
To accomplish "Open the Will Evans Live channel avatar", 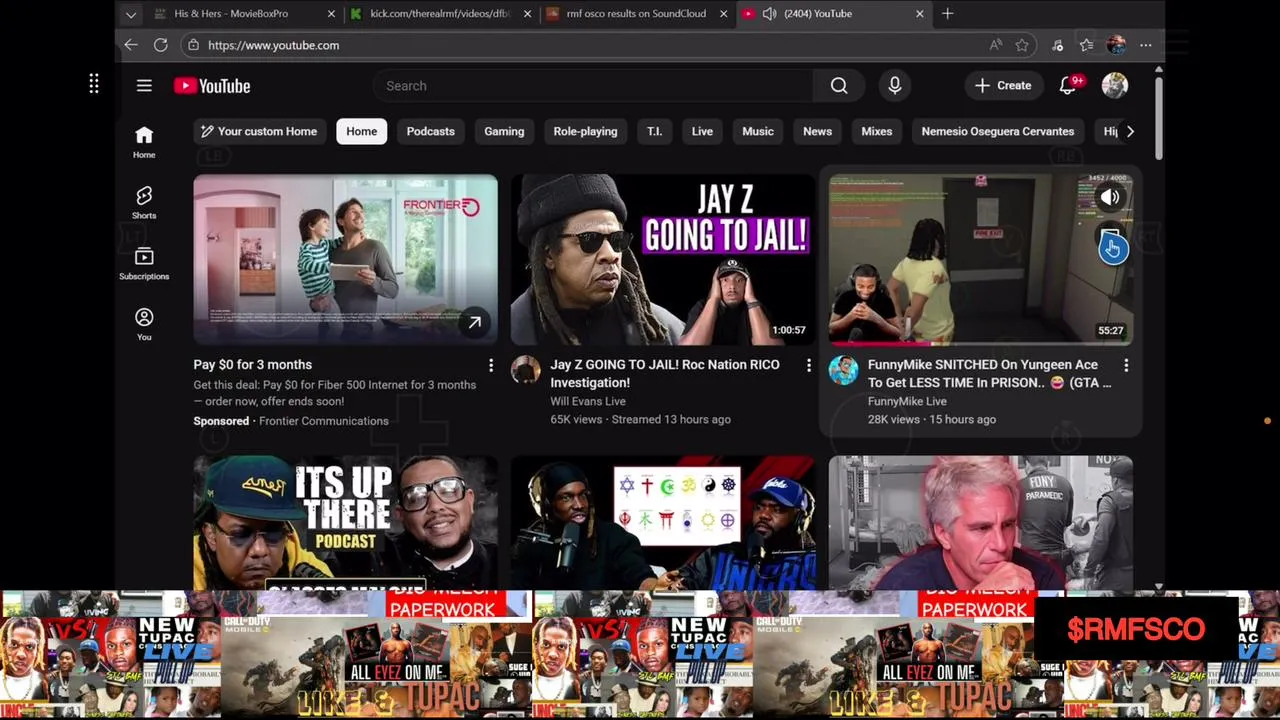I will pos(526,370).
